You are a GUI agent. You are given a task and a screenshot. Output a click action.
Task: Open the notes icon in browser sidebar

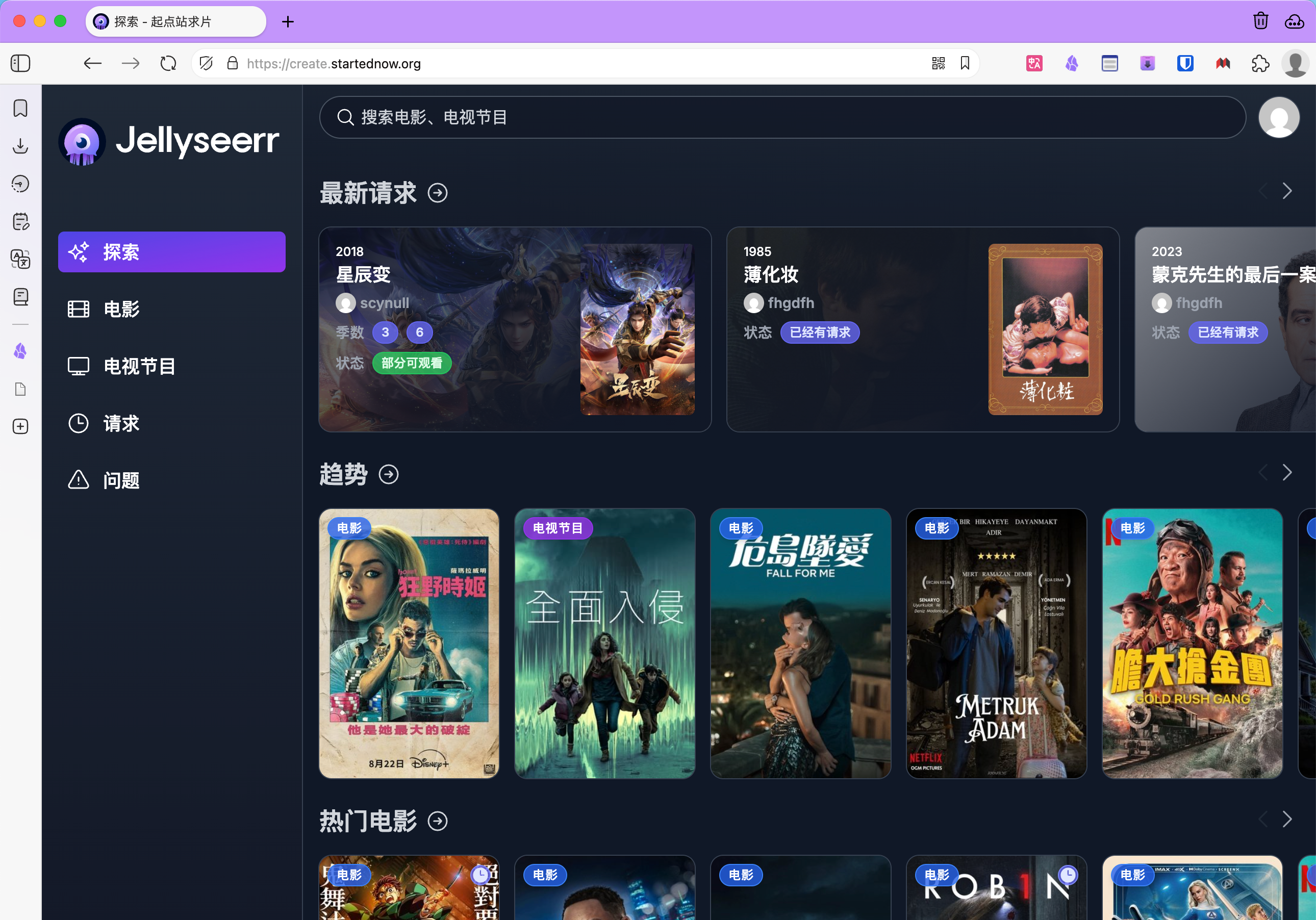[20, 222]
